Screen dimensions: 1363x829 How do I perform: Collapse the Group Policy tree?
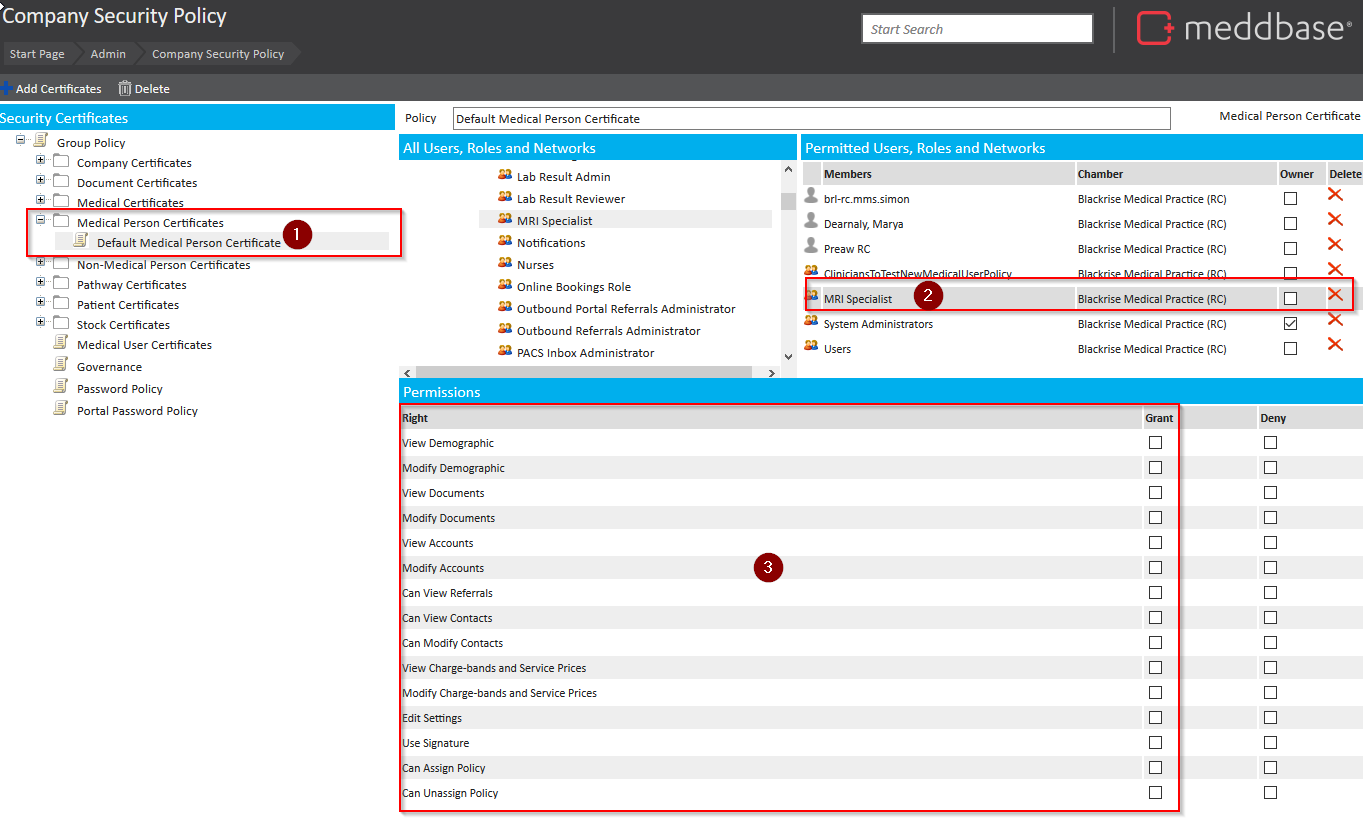22,142
